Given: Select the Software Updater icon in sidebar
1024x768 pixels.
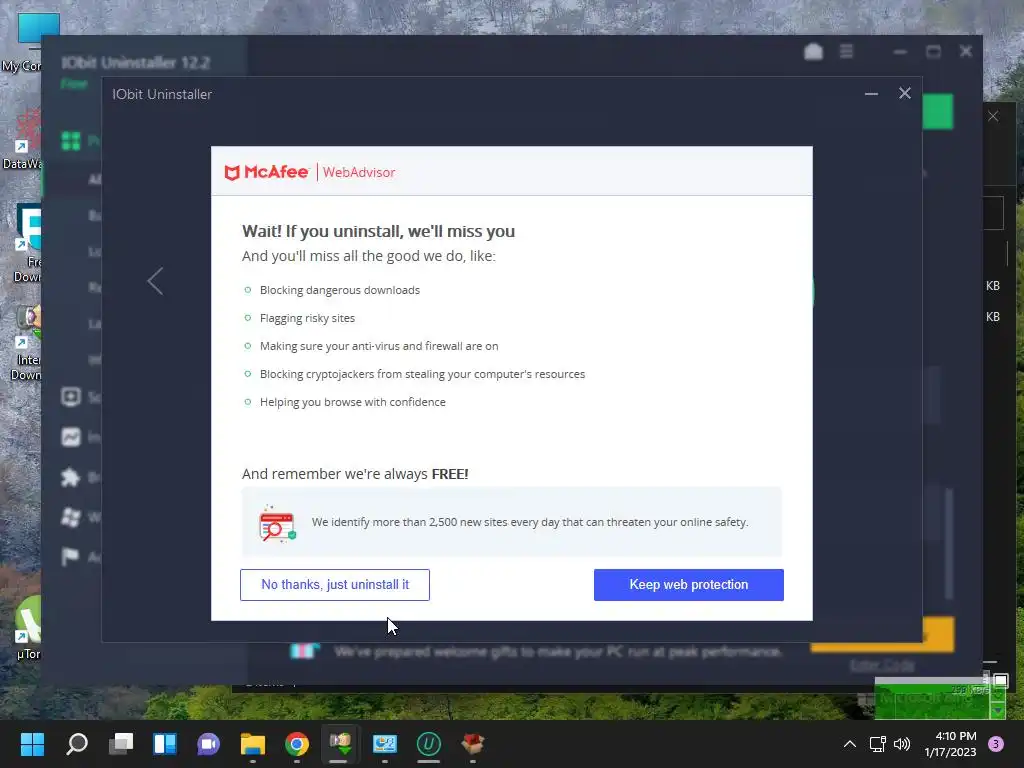Looking at the screenshot, I should [x=71, y=396].
